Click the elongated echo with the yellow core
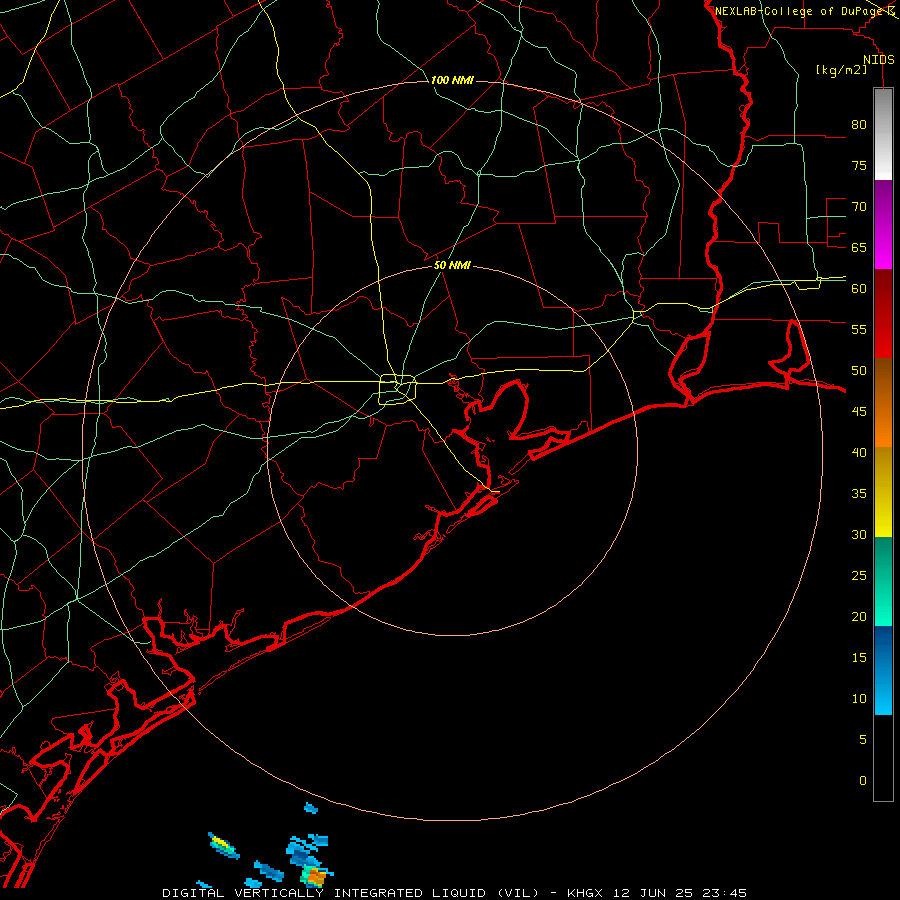This screenshot has height=900, width=900. point(223,845)
